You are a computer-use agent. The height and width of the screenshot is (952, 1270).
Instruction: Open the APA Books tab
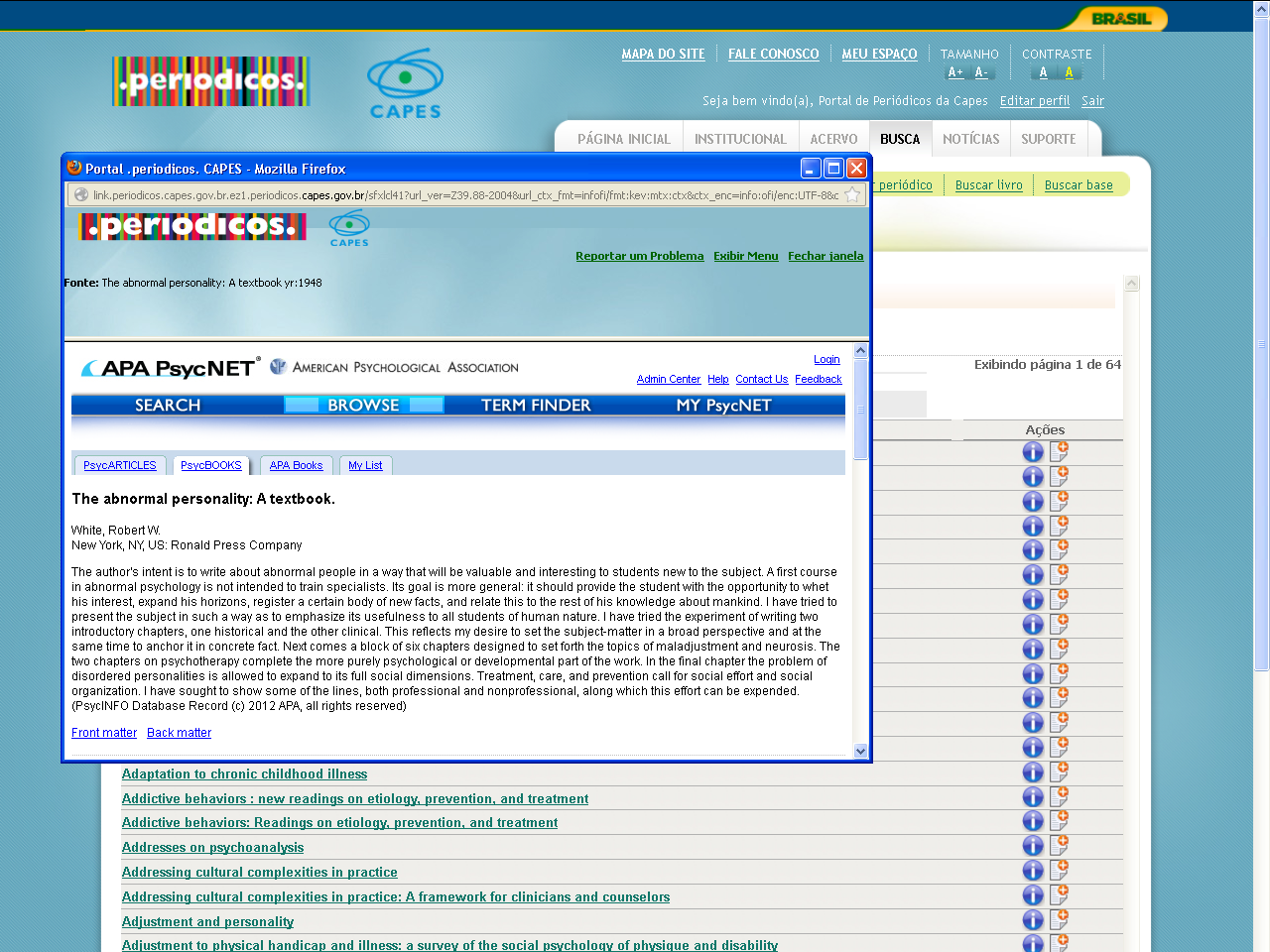click(x=296, y=465)
